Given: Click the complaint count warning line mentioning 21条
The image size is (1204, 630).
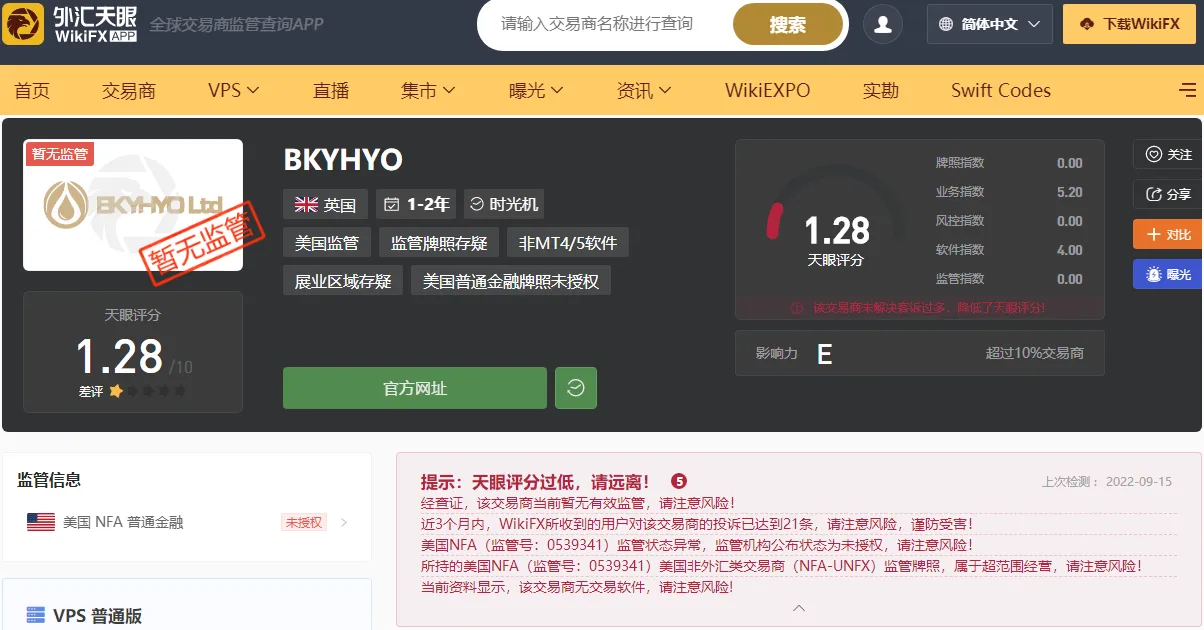Looking at the screenshot, I should (x=697, y=524).
